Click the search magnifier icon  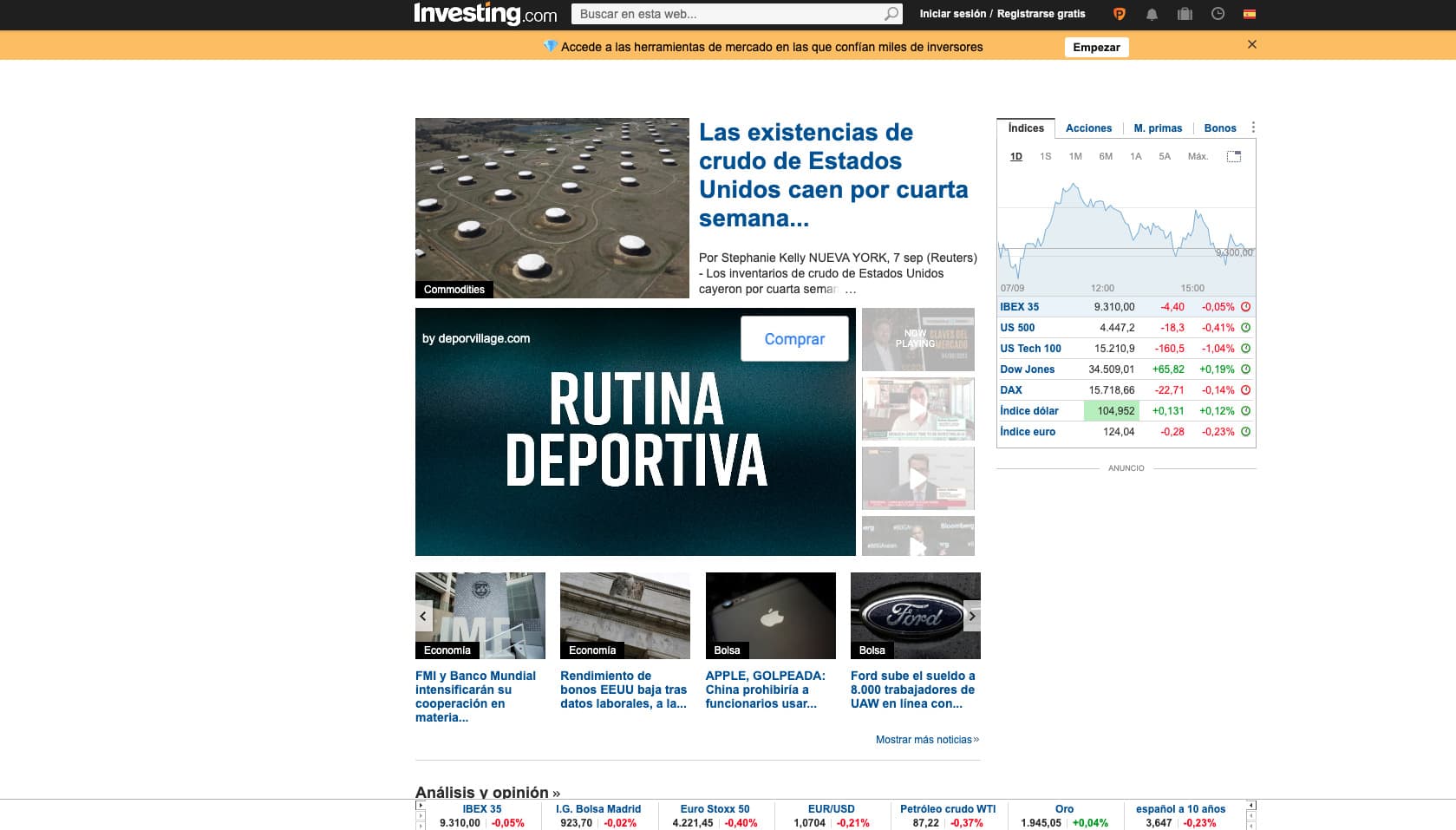(891, 14)
